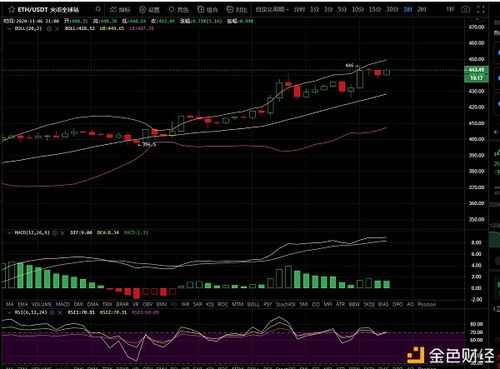This screenshot has height=369, width=500.
Task: Click the favorite star next to ETH/USDT
Action: coord(12,9)
